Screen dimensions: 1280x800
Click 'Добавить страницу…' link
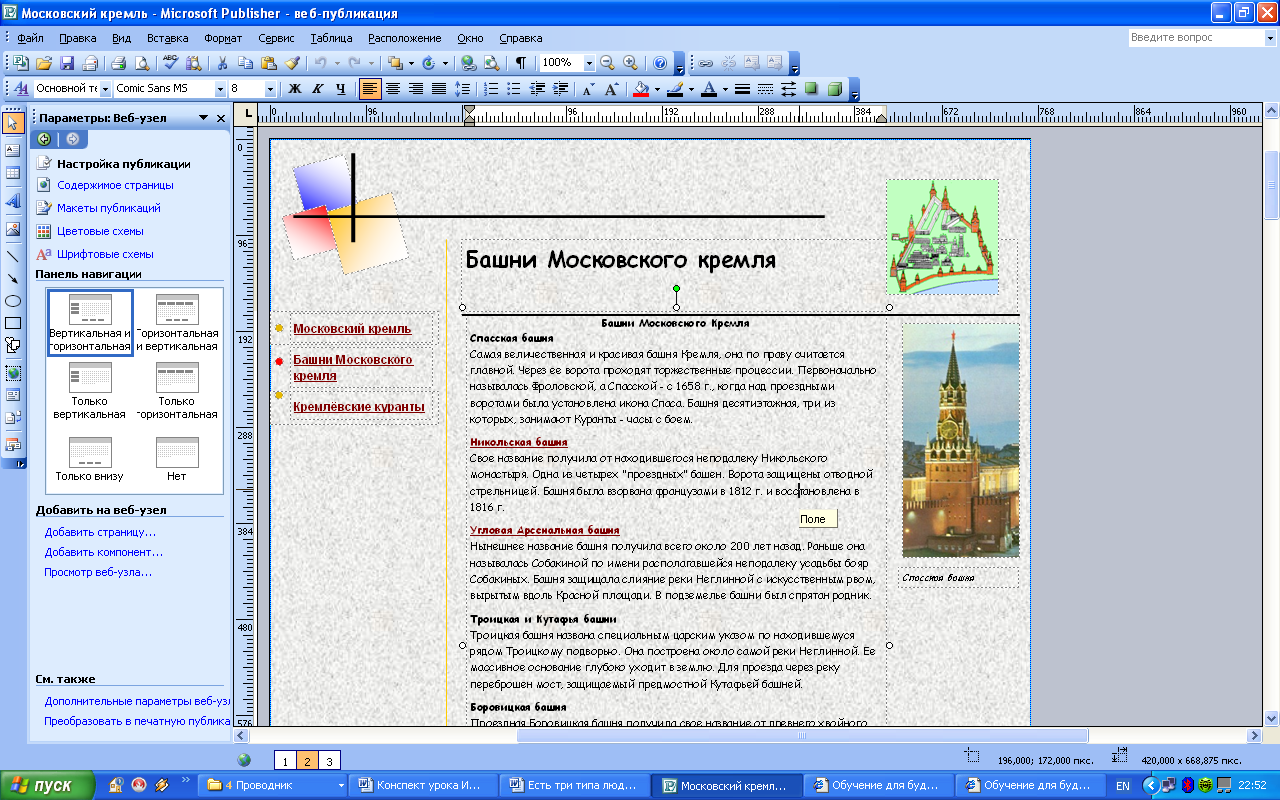(x=100, y=532)
